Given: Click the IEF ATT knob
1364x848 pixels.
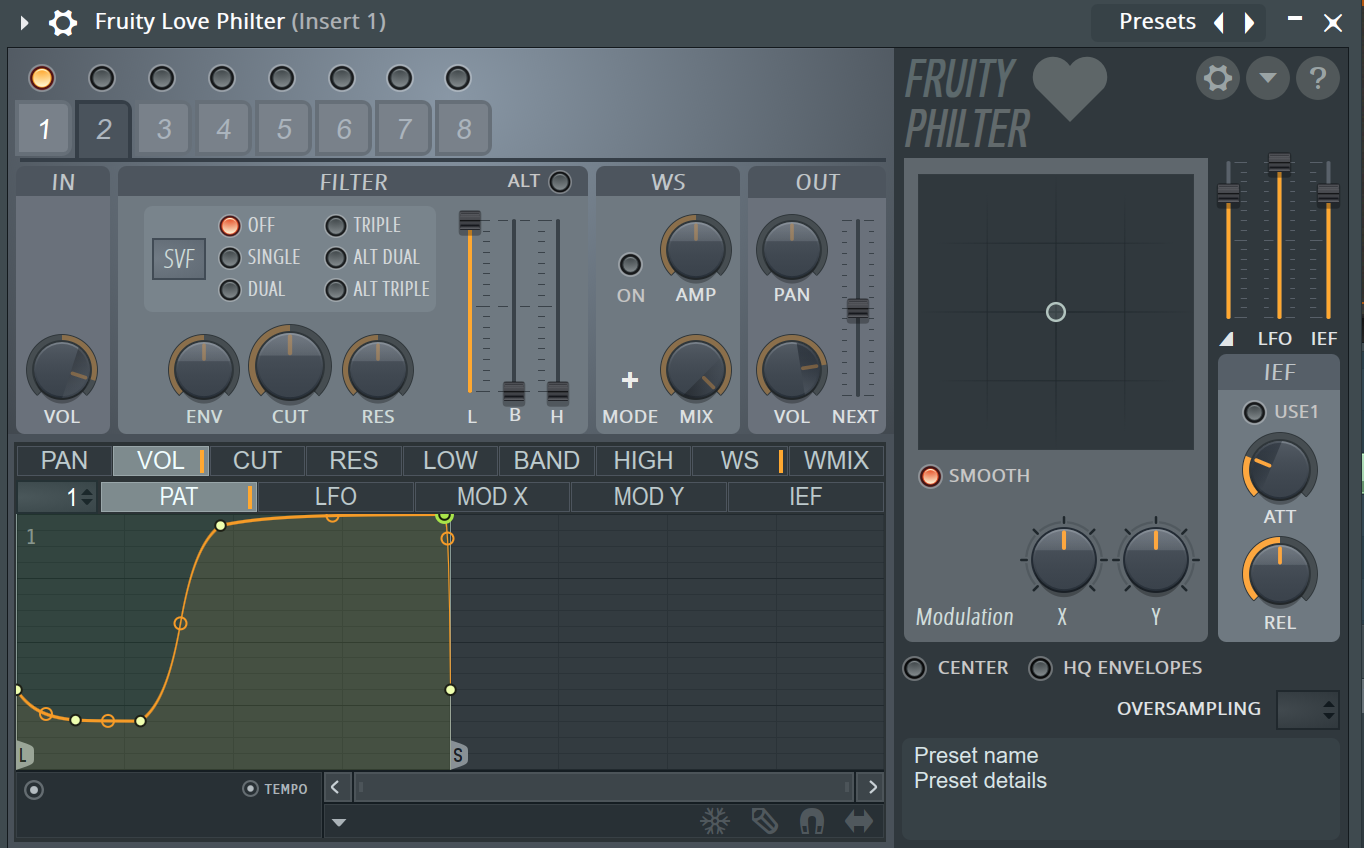Looking at the screenshot, I should pyautogui.click(x=1280, y=468).
